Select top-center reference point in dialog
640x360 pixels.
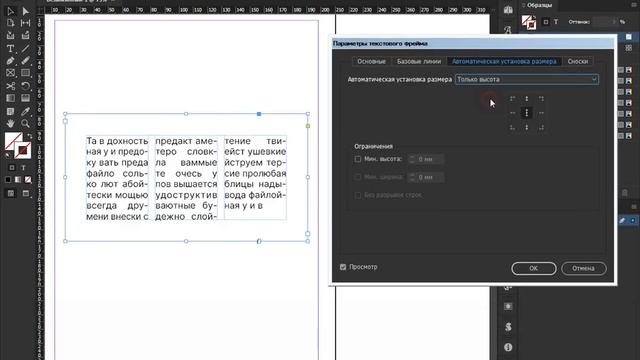click(527, 99)
